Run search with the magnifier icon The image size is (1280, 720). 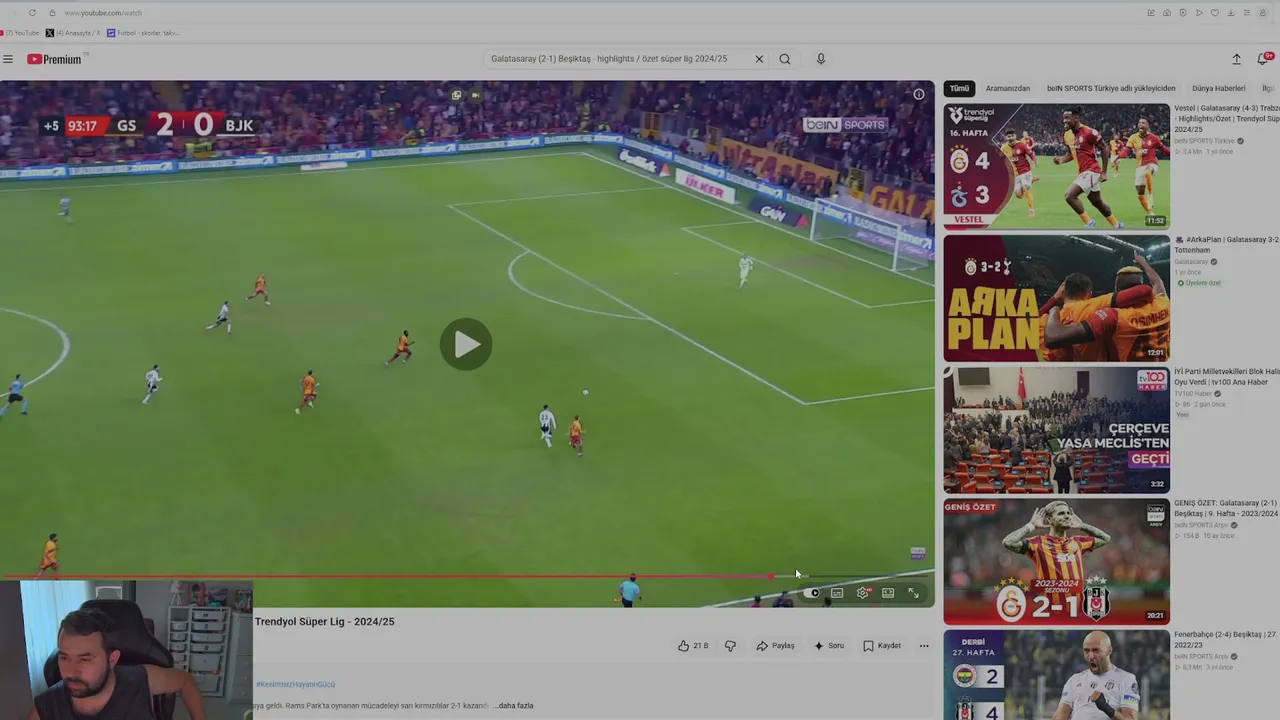tap(785, 59)
